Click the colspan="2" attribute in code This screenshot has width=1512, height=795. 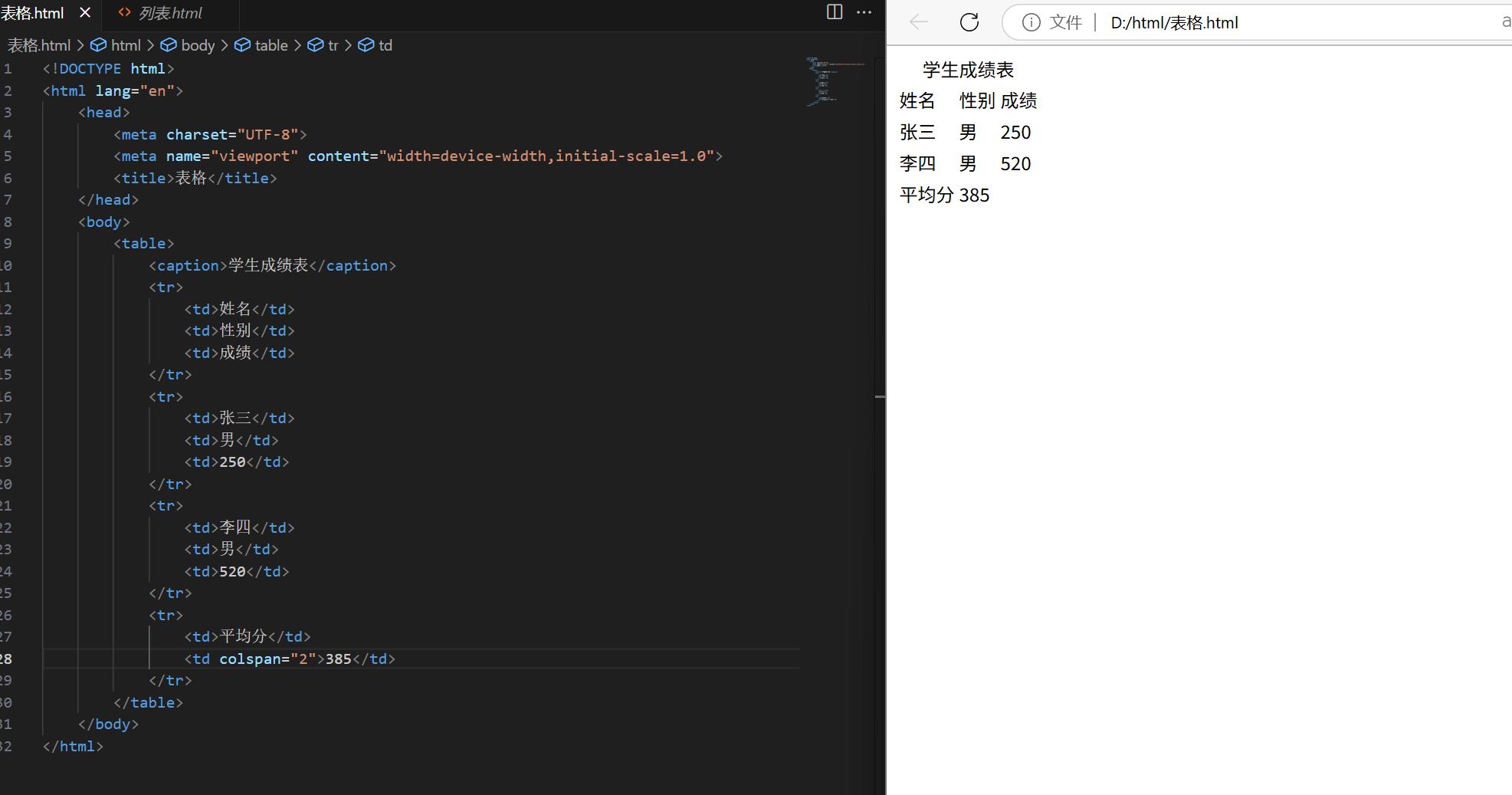[x=267, y=659]
